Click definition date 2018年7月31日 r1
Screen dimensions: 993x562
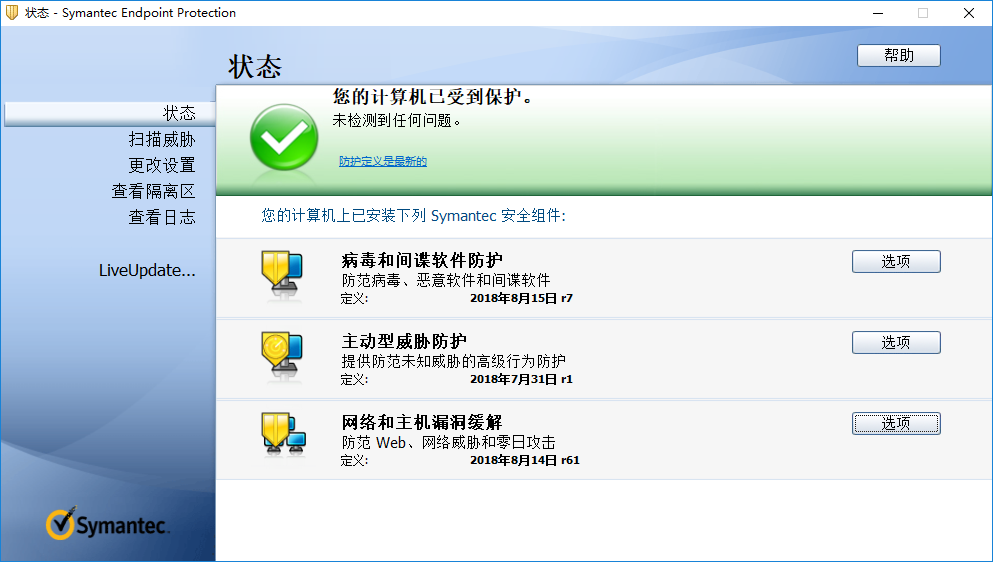521,379
